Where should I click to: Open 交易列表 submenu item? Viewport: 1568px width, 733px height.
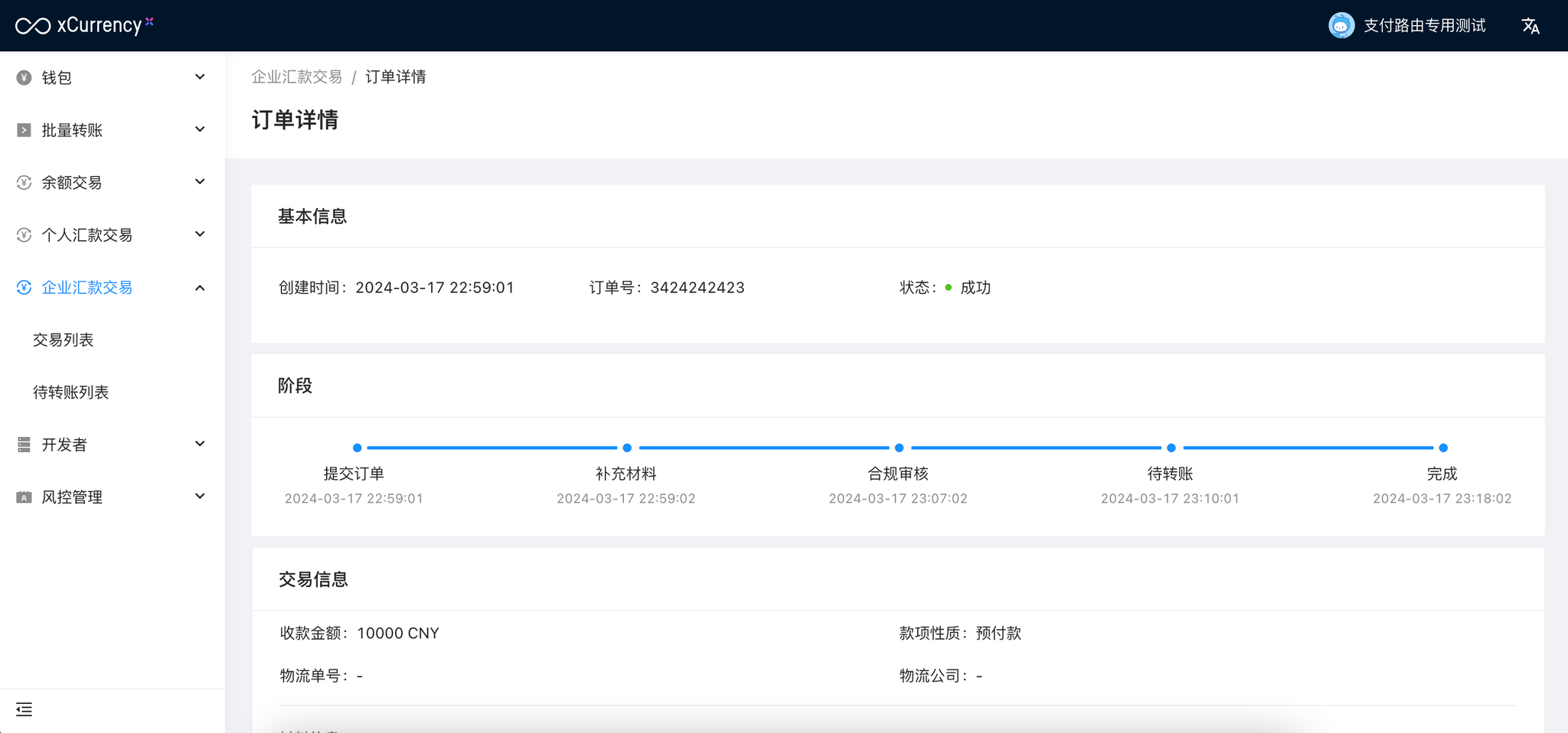pos(63,340)
